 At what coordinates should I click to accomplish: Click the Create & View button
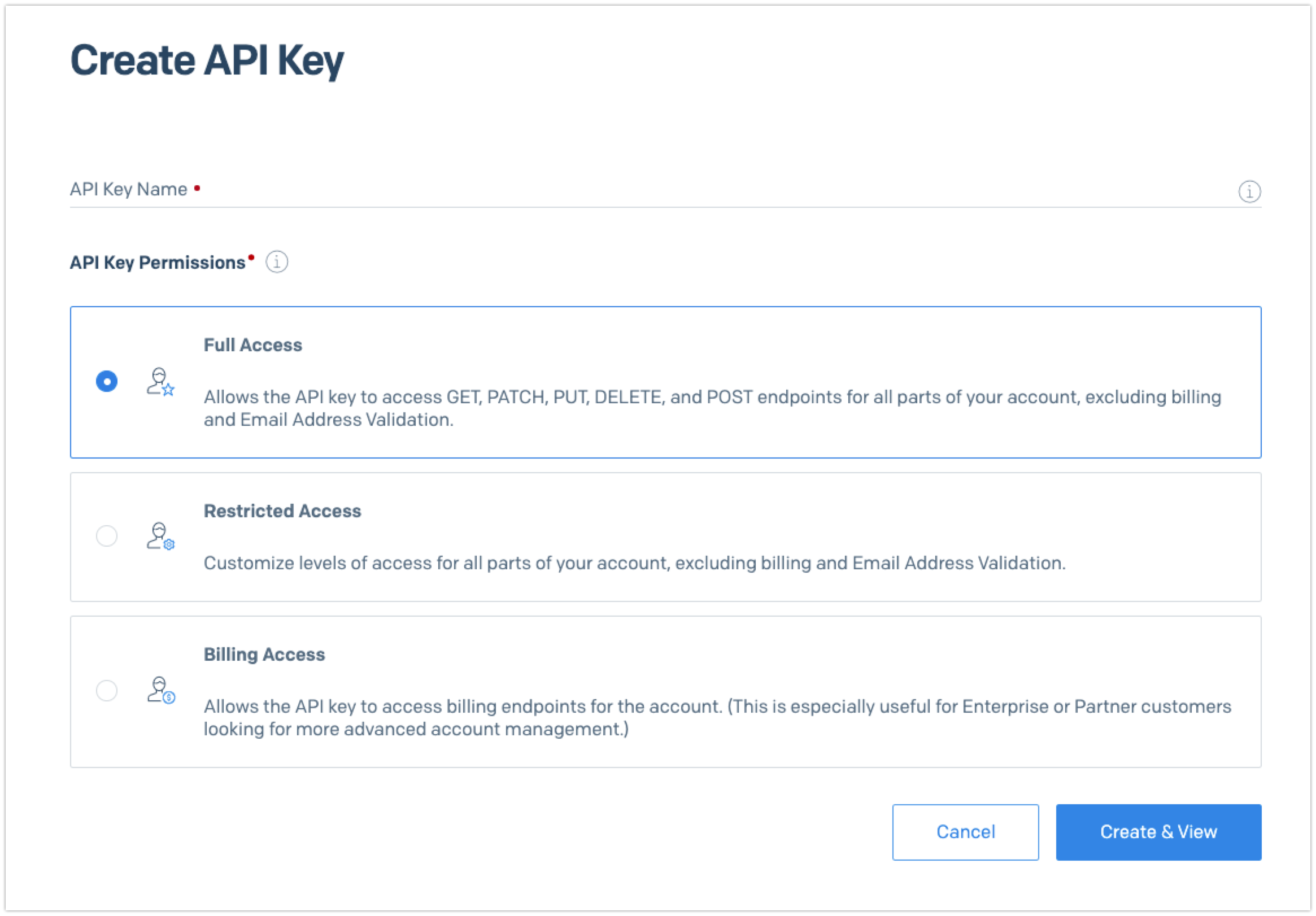(1158, 832)
